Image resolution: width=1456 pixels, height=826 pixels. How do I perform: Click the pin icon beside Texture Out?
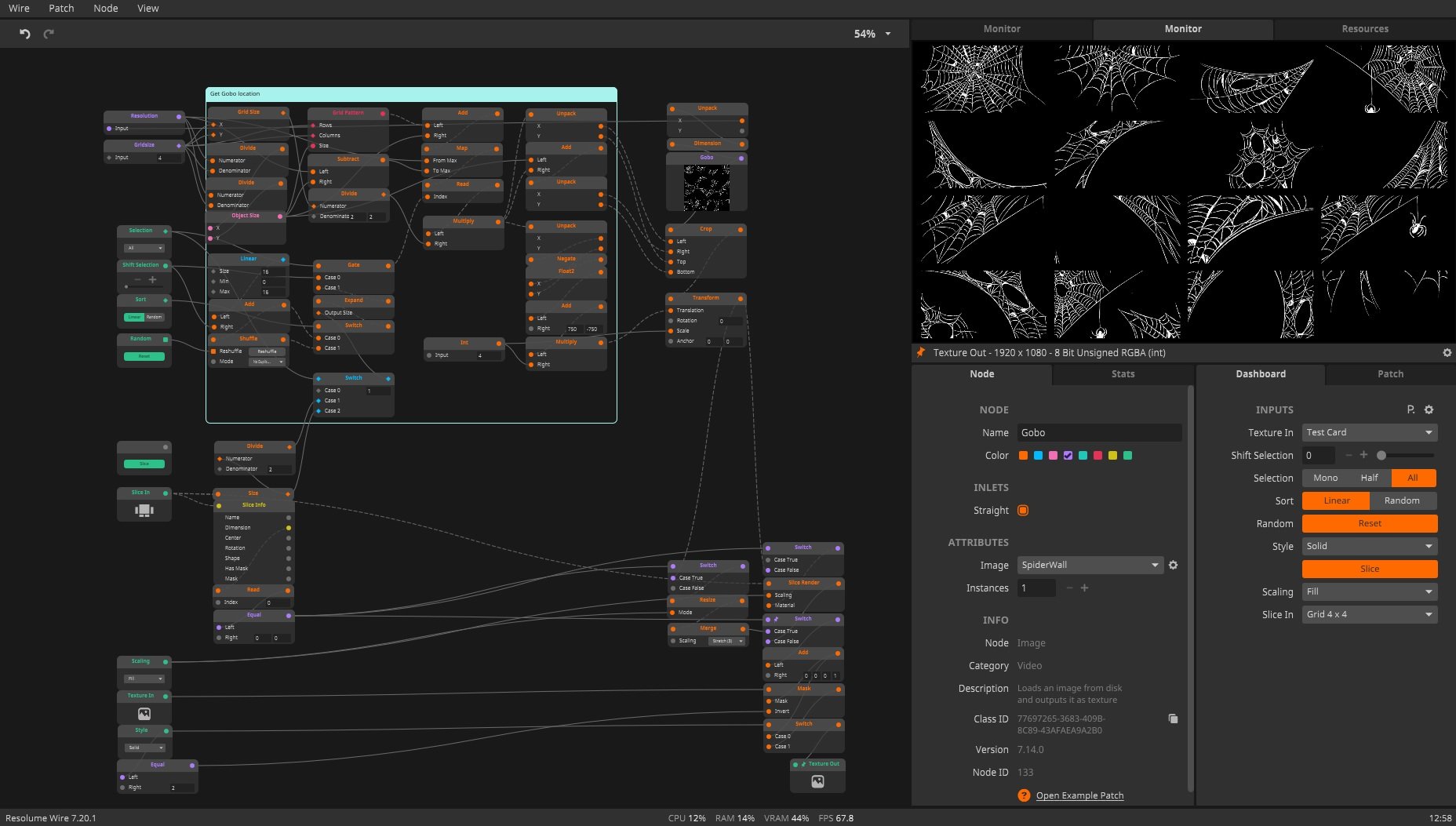[x=921, y=353]
